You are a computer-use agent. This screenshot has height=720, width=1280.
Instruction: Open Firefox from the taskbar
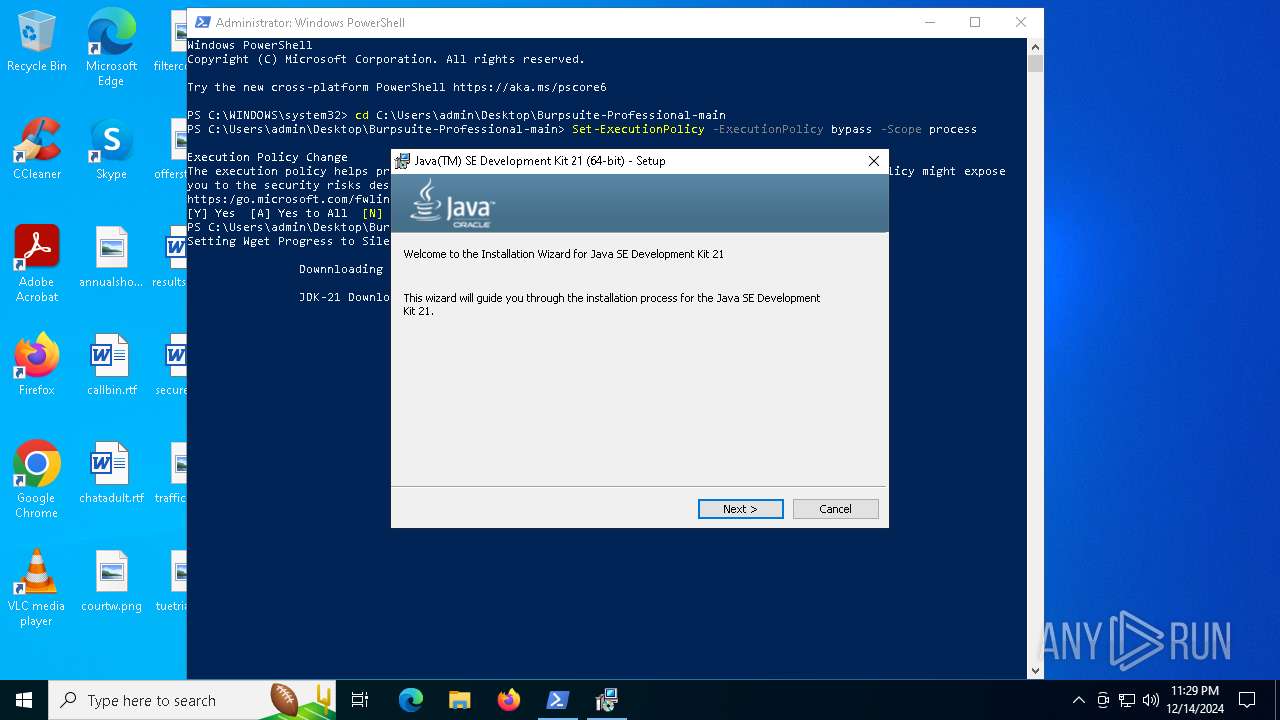(x=508, y=700)
